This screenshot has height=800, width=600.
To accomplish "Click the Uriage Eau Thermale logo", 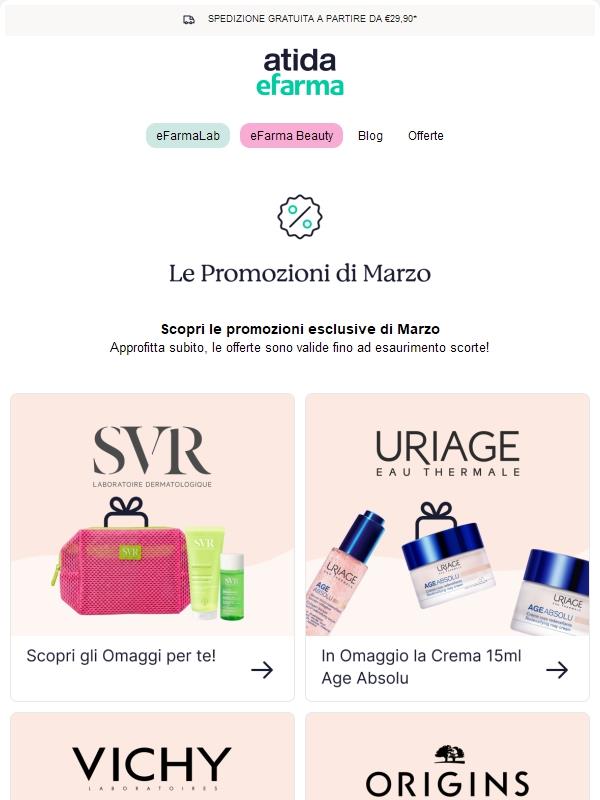I will click(x=447, y=453).
